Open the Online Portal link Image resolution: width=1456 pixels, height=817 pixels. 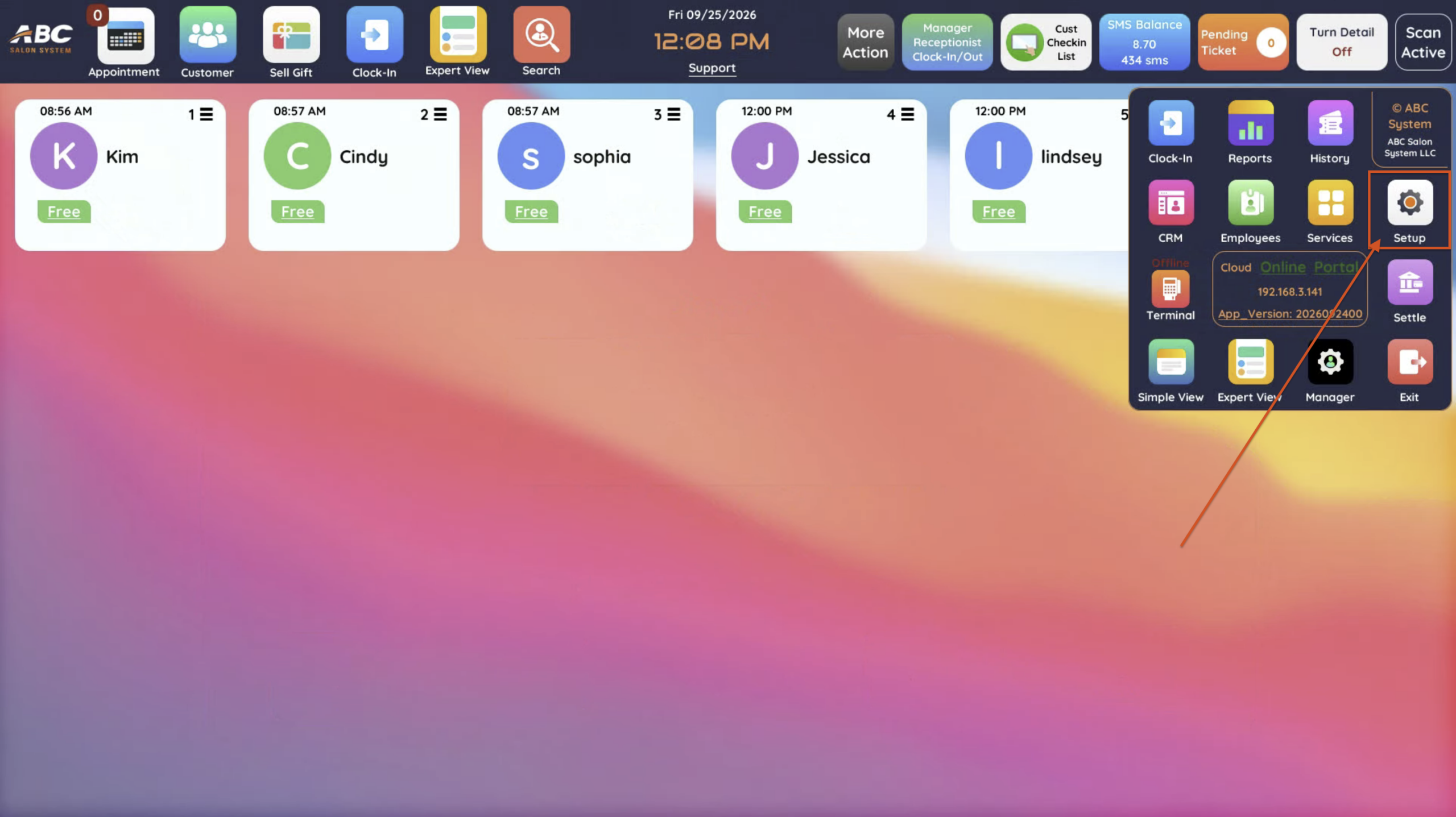[1309, 267]
